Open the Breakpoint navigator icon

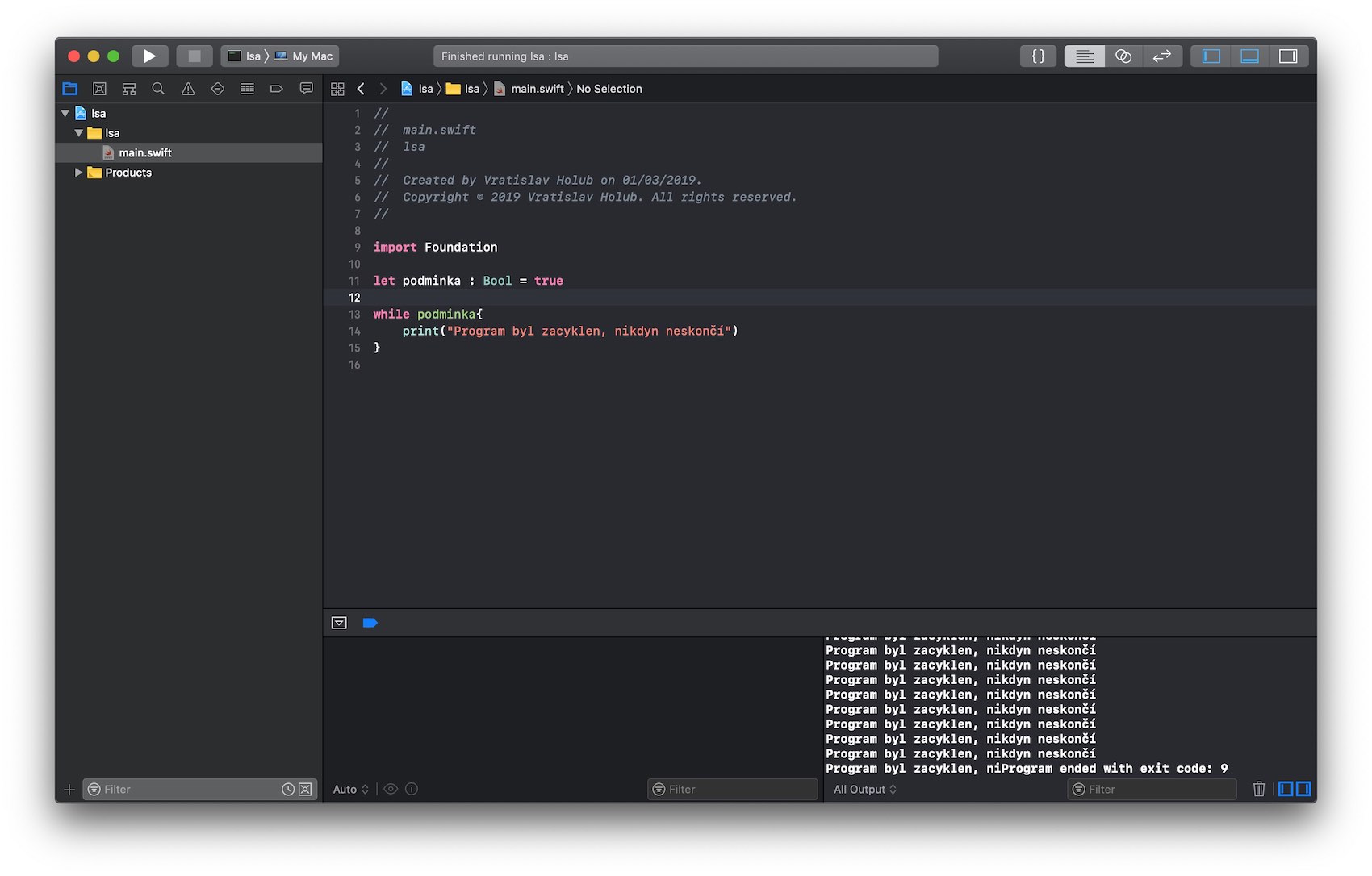[x=277, y=89]
